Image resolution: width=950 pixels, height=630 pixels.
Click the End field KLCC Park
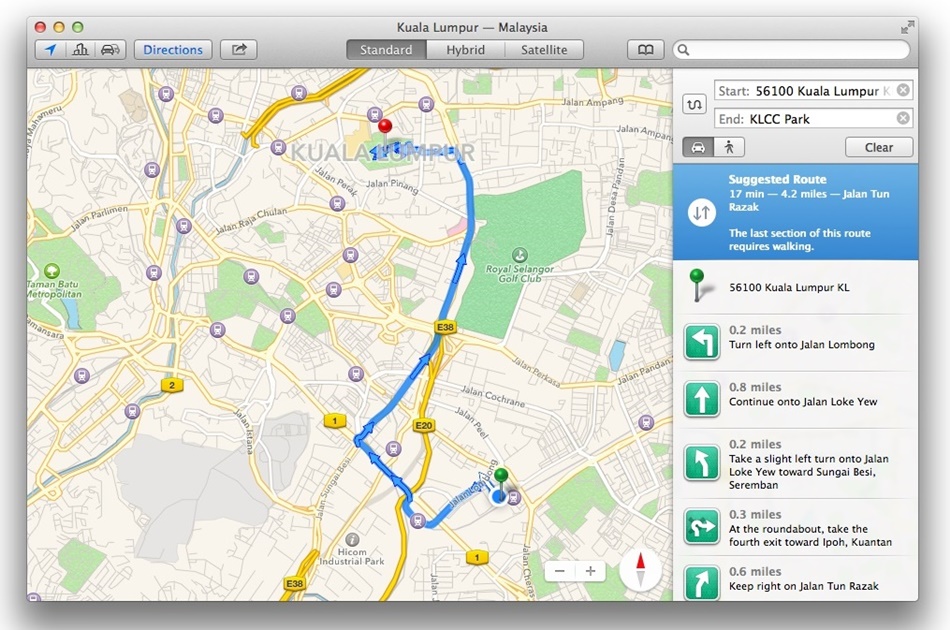[814, 118]
